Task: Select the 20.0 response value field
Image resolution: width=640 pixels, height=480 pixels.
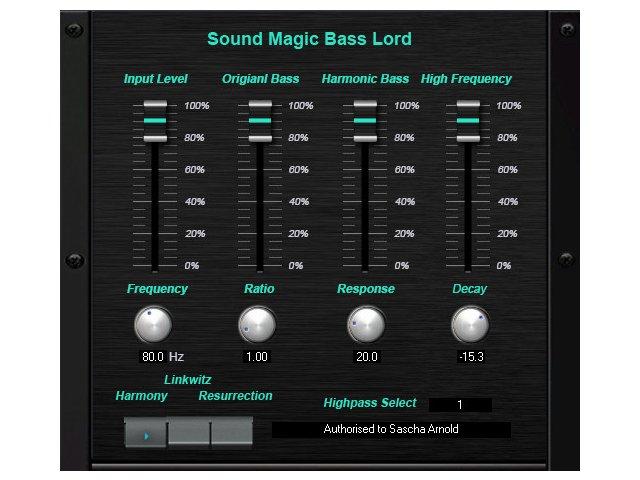Action: coord(367,357)
